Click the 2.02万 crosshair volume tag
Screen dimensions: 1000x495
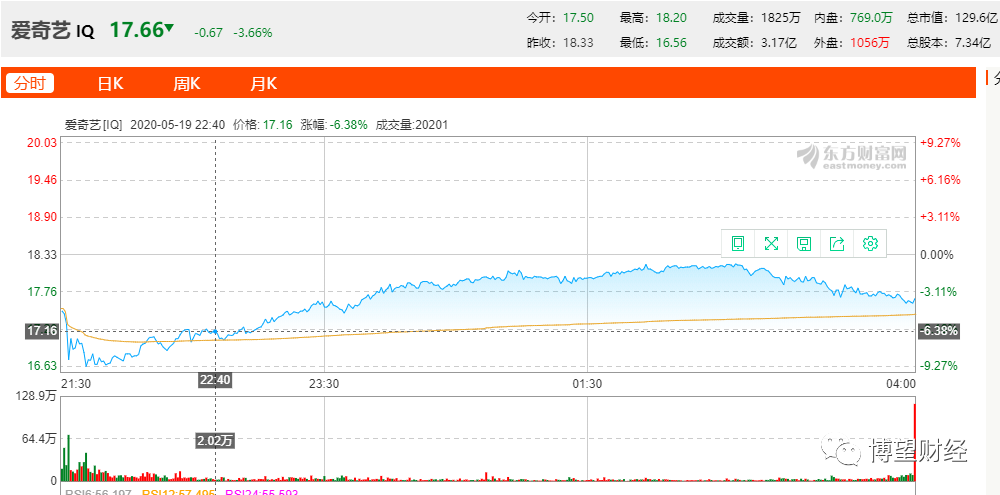pos(215,440)
